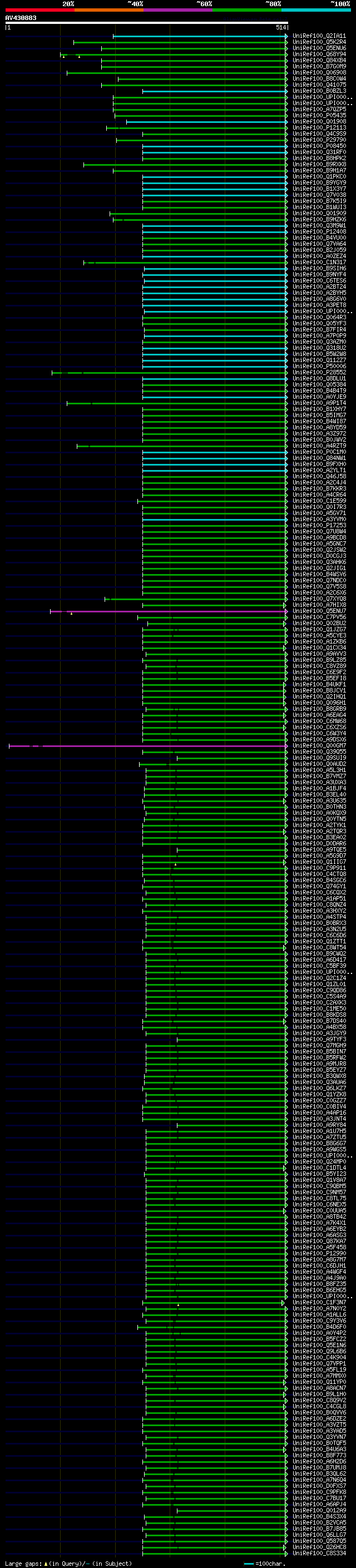Open hit UniRef100_Q84XB4
356x1568 pixels.
pos(319,60)
